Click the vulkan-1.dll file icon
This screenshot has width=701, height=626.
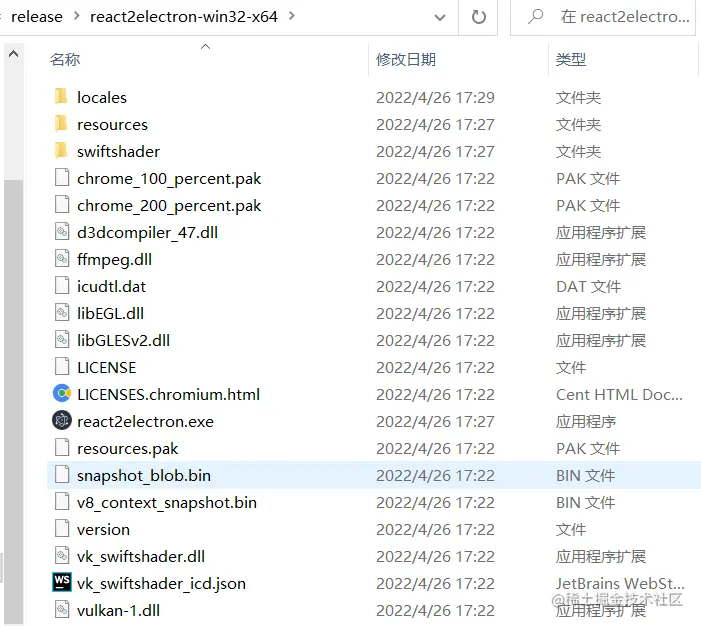[x=62, y=609]
